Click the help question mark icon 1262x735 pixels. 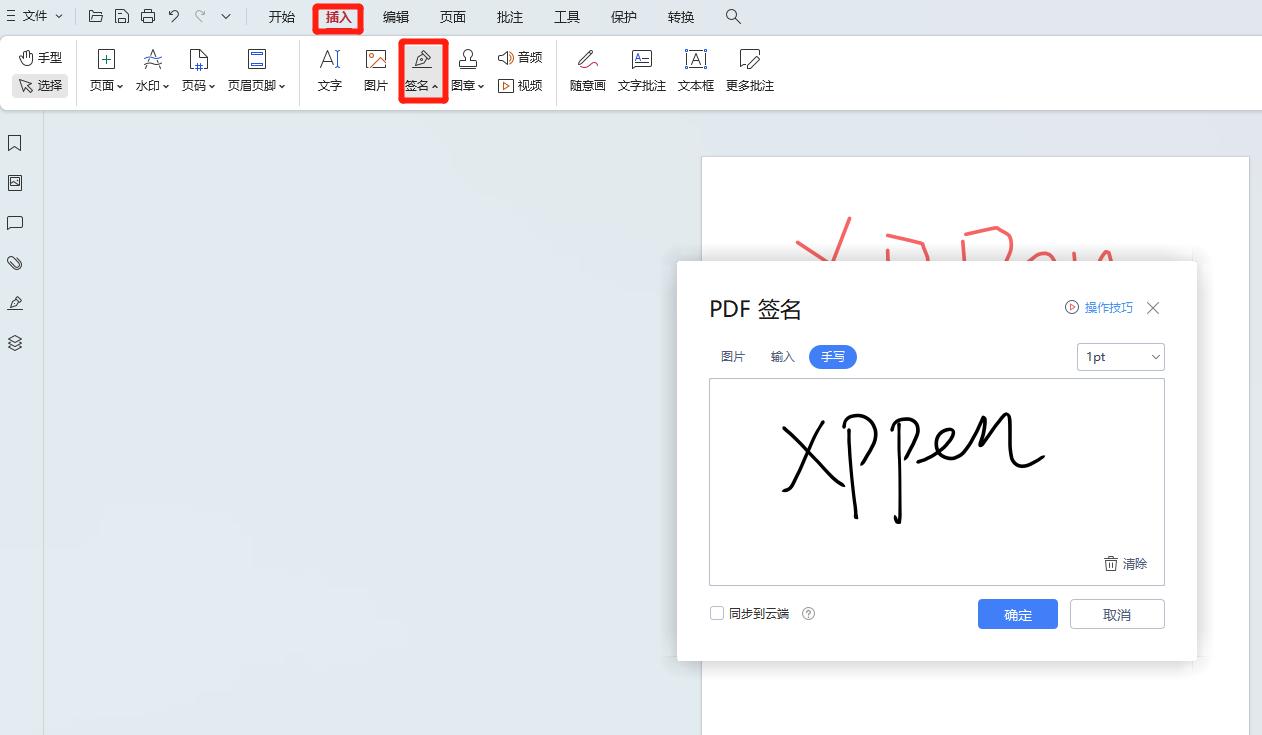coord(809,614)
